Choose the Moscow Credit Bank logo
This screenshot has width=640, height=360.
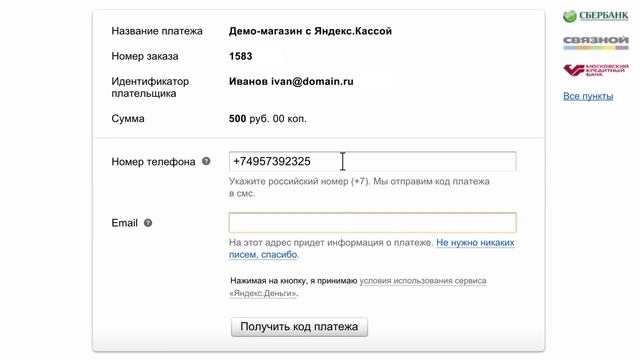coord(596,70)
